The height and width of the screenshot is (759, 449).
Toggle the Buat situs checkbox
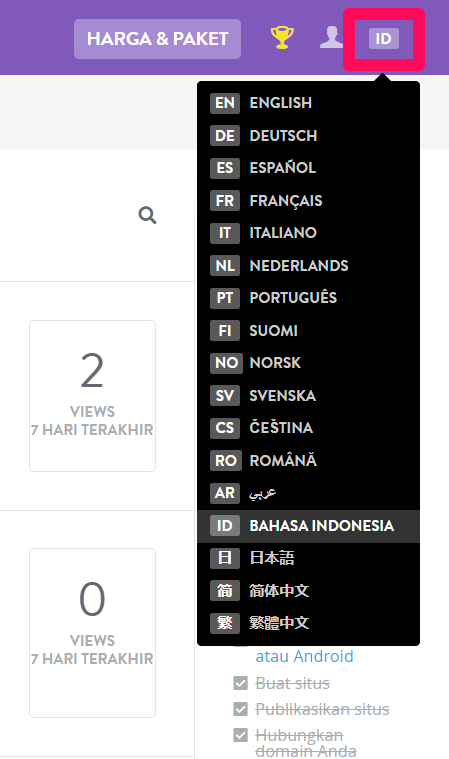tap(240, 683)
